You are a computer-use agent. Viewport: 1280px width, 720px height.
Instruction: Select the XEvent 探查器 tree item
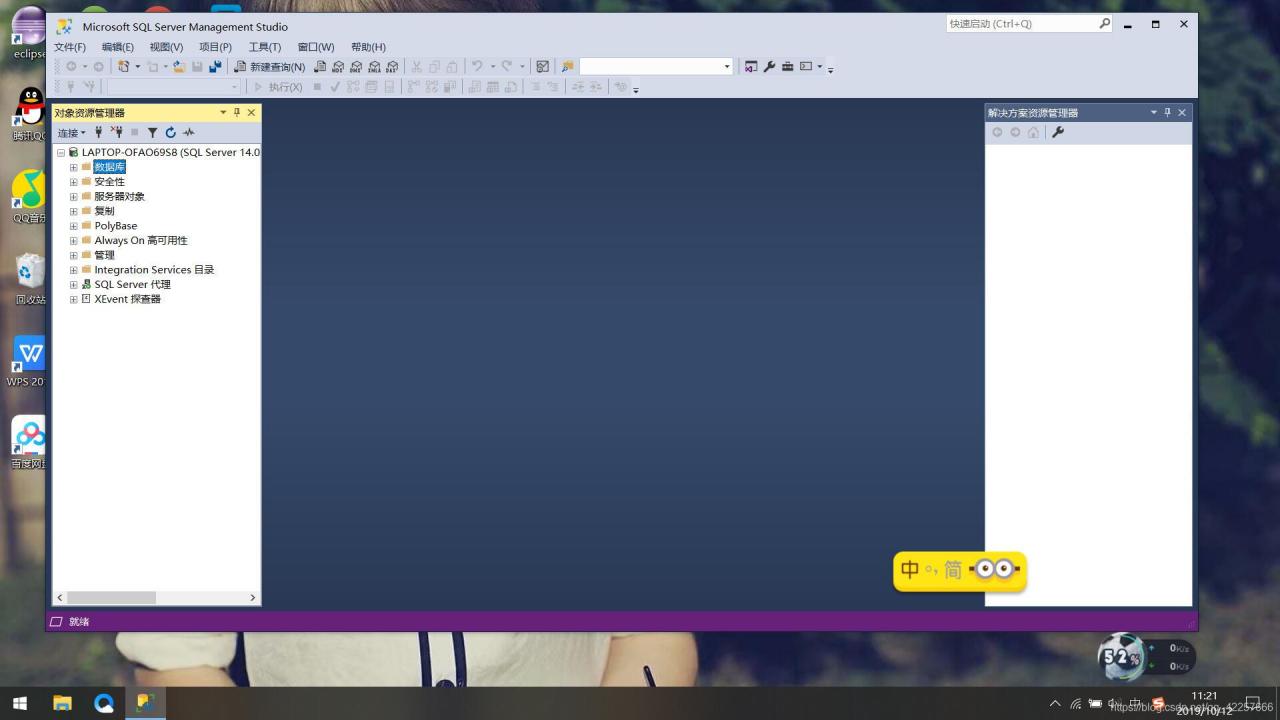point(127,299)
